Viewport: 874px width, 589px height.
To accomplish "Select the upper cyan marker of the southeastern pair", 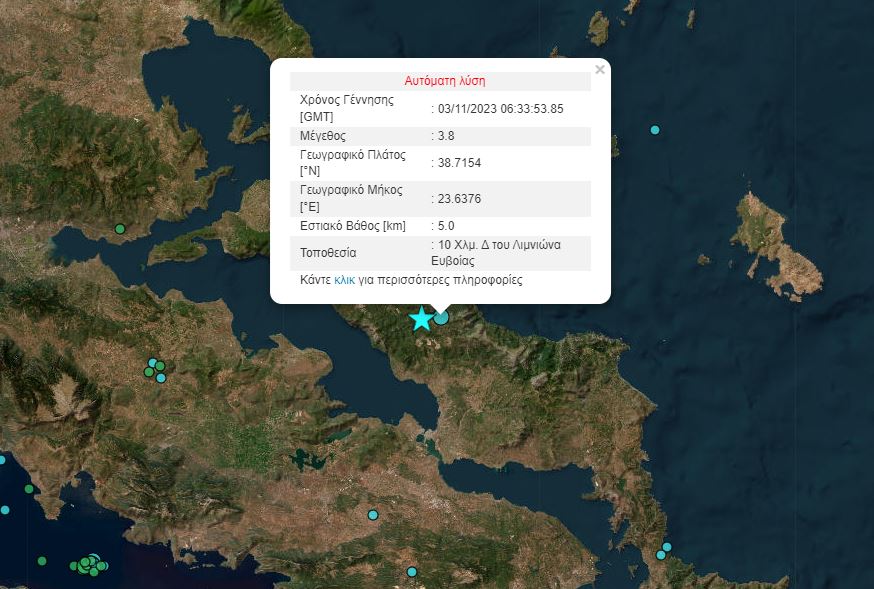I will (667, 547).
